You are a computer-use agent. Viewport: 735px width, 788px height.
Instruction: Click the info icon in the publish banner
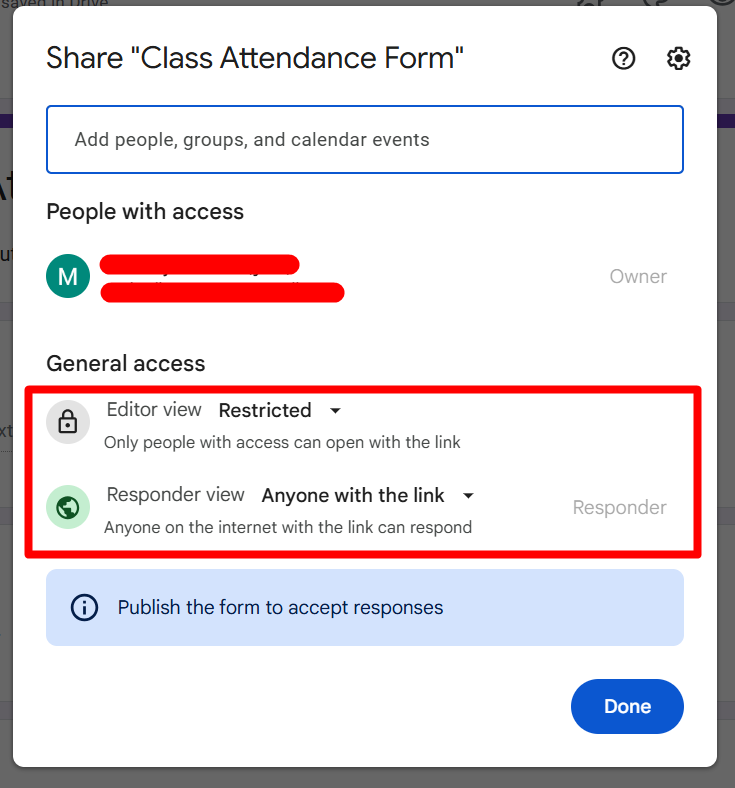tap(85, 607)
